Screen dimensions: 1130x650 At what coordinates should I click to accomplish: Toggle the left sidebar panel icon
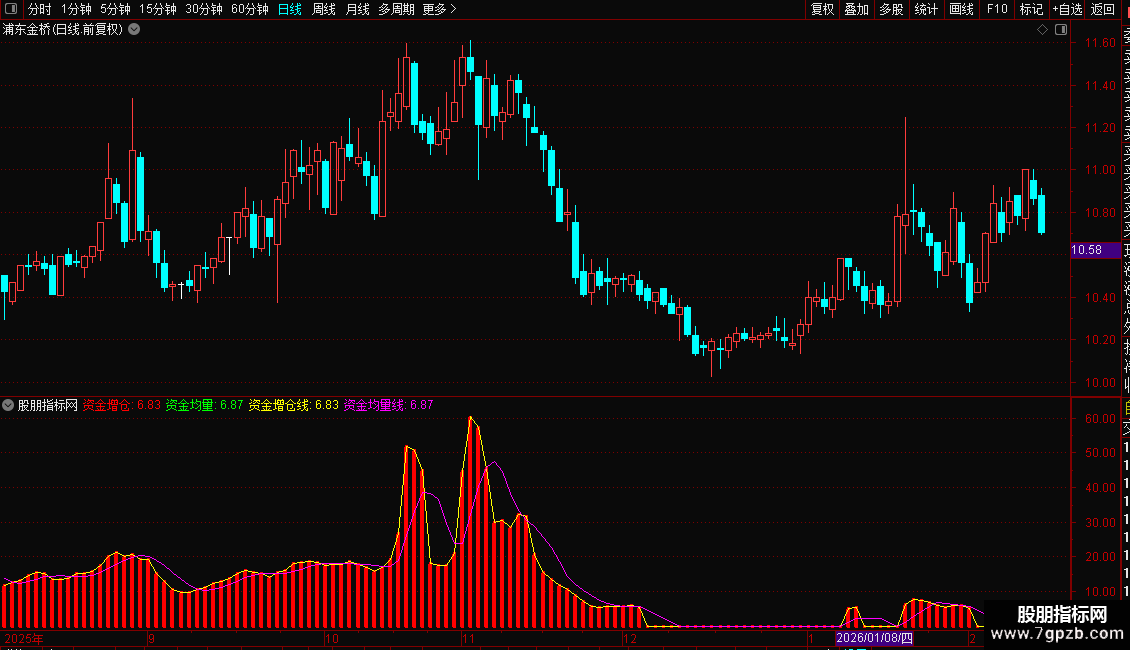click(11, 9)
